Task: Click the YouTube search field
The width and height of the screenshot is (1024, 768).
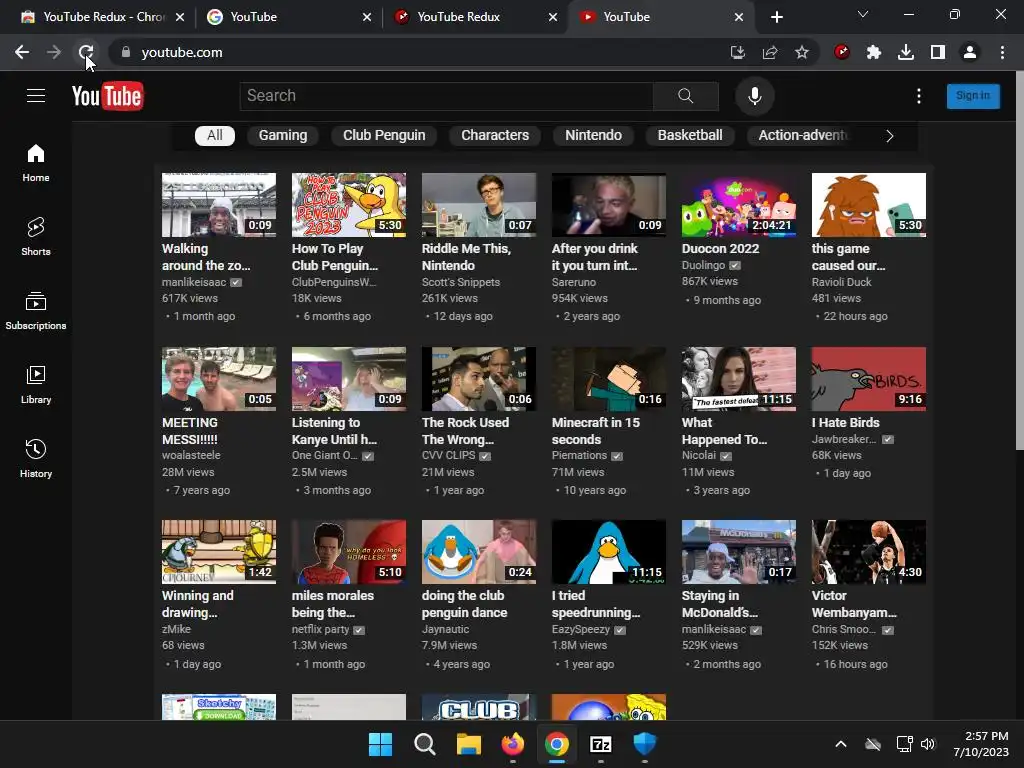Action: pyautogui.click(x=447, y=96)
